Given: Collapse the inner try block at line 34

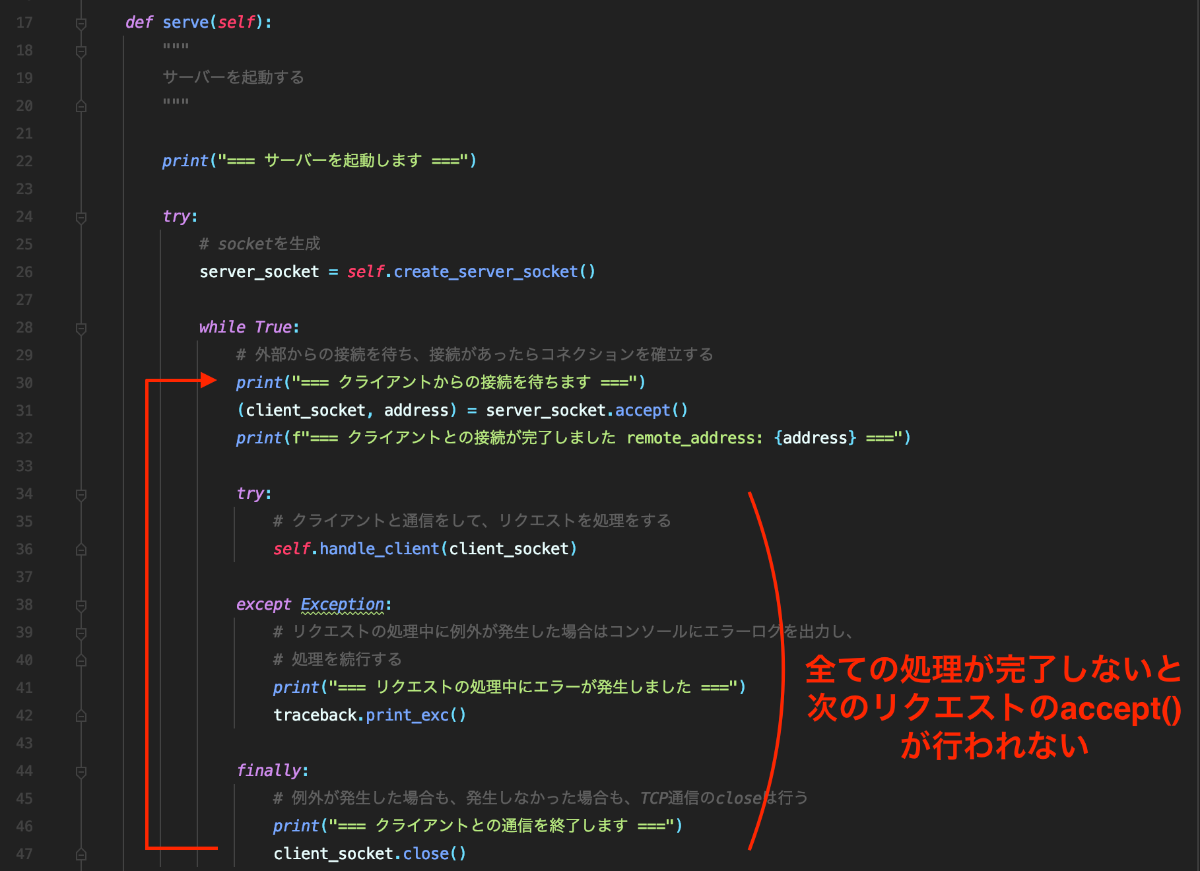Looking at the screenshot, I should [x=82, y=493].
